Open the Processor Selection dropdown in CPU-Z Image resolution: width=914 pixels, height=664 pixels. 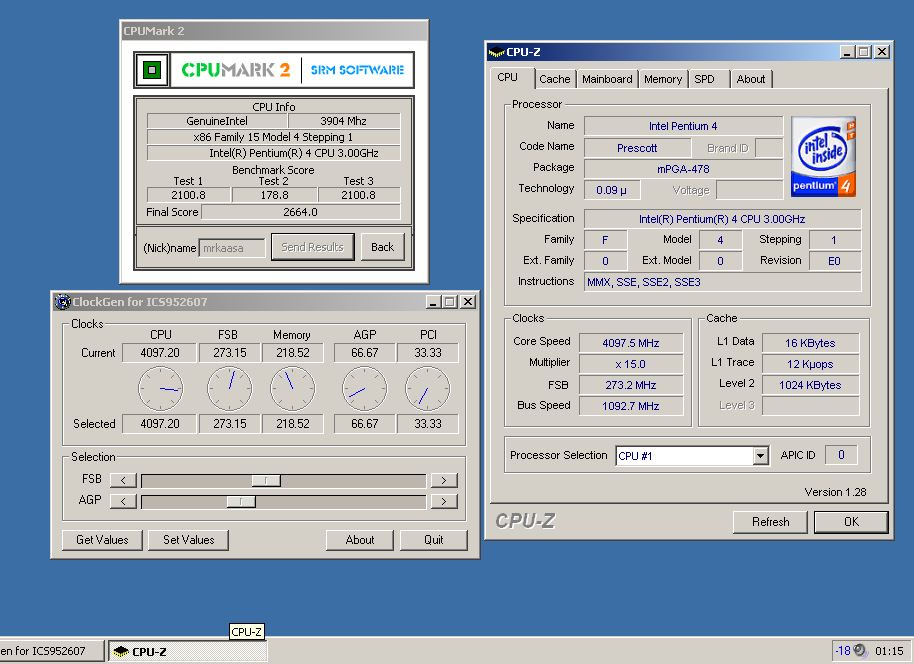[x=760, y=455]
